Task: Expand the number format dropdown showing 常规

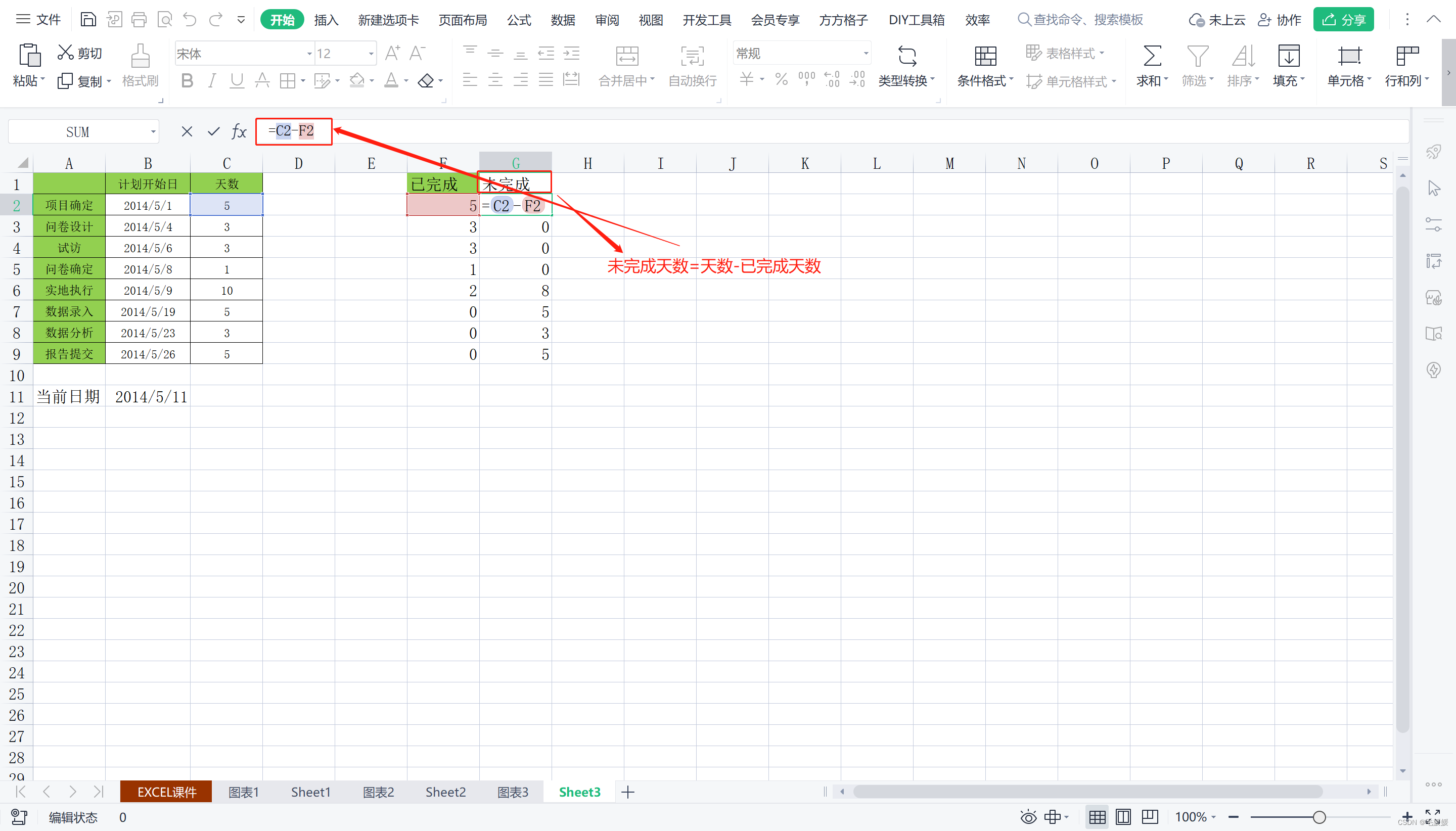Action: 866,54
